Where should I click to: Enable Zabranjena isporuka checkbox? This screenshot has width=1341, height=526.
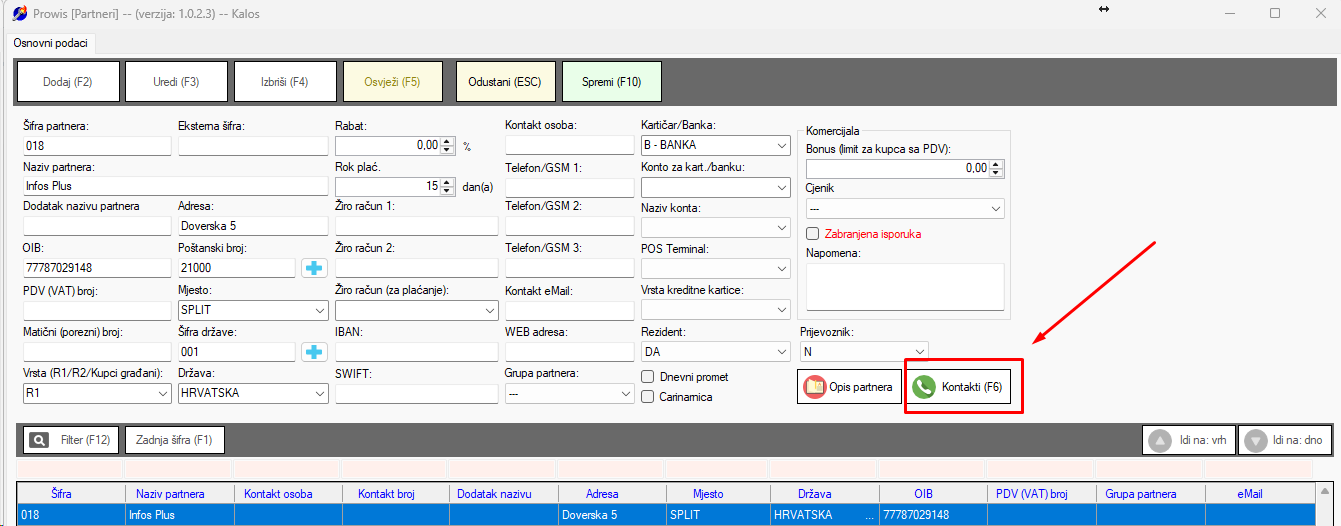click(813, 233)
